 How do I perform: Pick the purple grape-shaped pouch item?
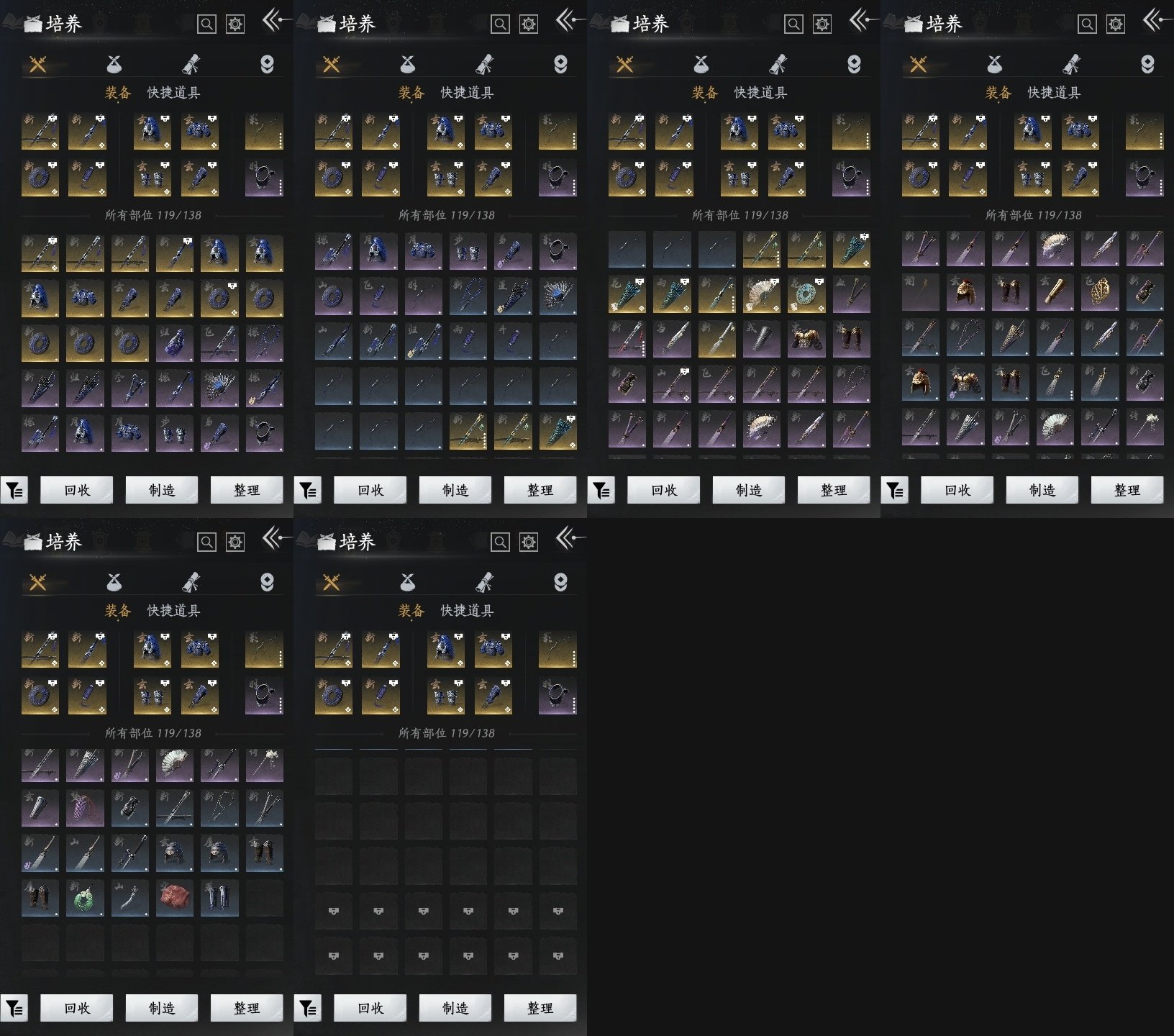85,808
